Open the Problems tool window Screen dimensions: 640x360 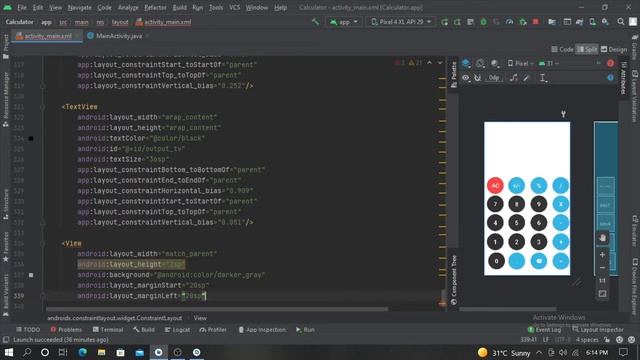pyautogui.click(x=66, y=329)
